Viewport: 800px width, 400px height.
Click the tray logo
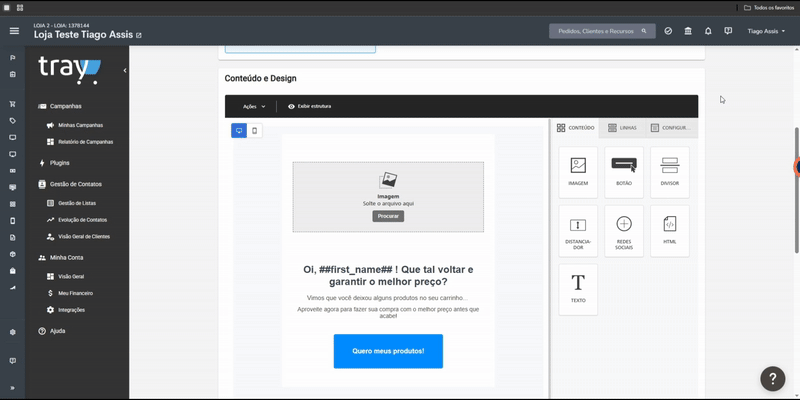pos(70,70)
